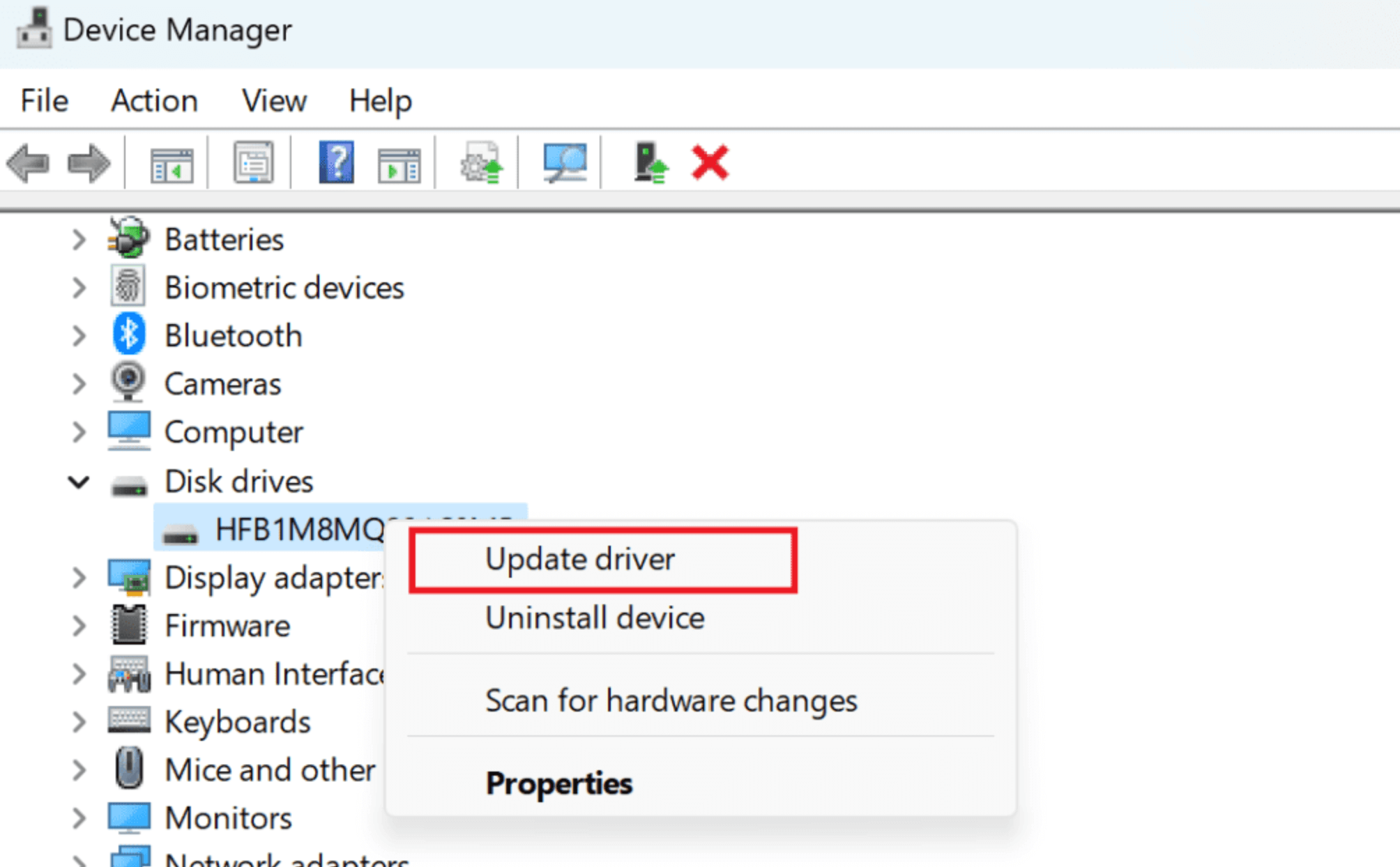Open Properties from the context menu
The image size is (1400, 867).
coord(558,782)
